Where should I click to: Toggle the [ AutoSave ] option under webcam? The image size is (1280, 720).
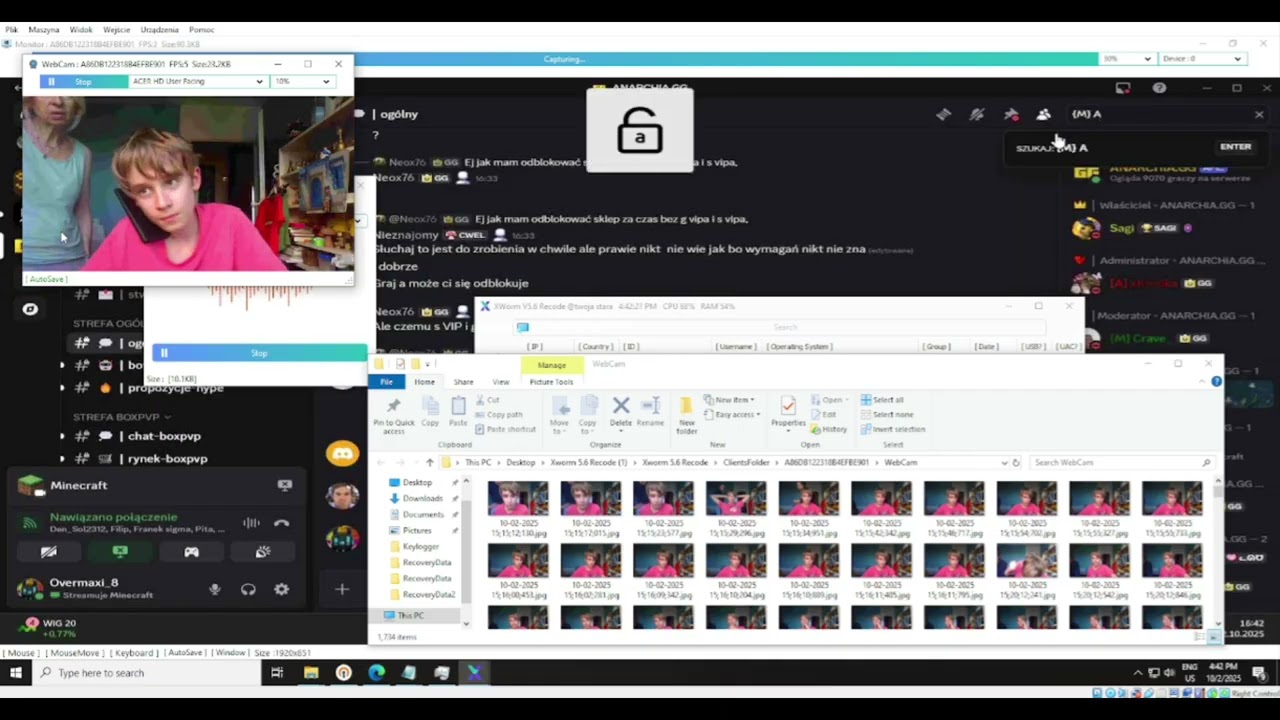[47, 279]
